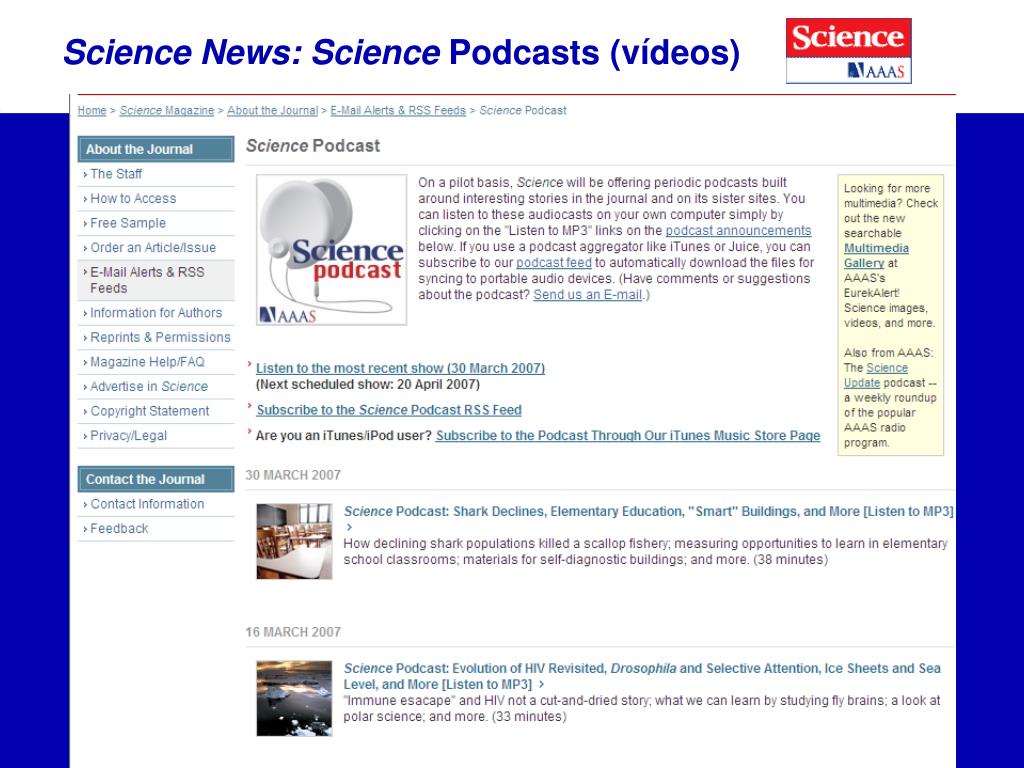The height and width of the screenshot is (768, 1024).
Task: Open Multimedia Gallery link in yellow box
Action: coord(876,255)
